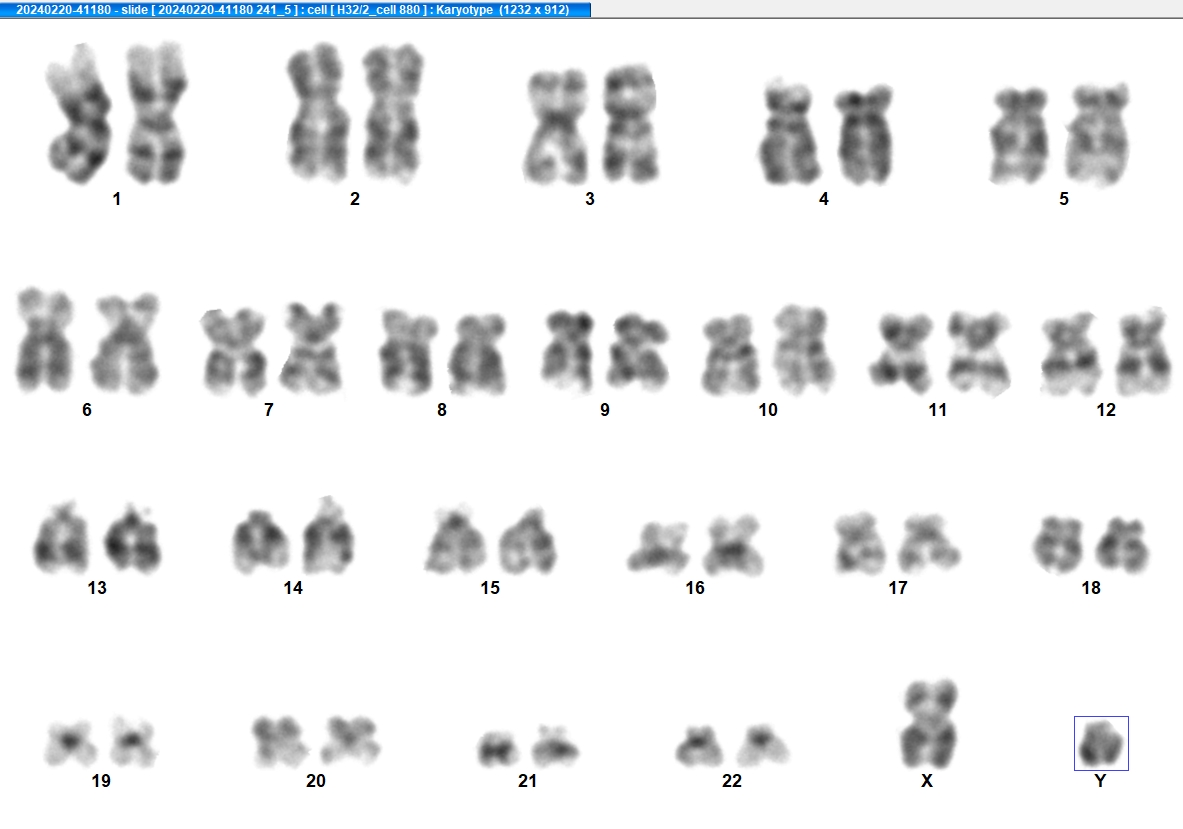The height and width of the screenshot is (829, 1183).
Task: Select the right chromosome 1 homolog
Action: pos(156,113)
